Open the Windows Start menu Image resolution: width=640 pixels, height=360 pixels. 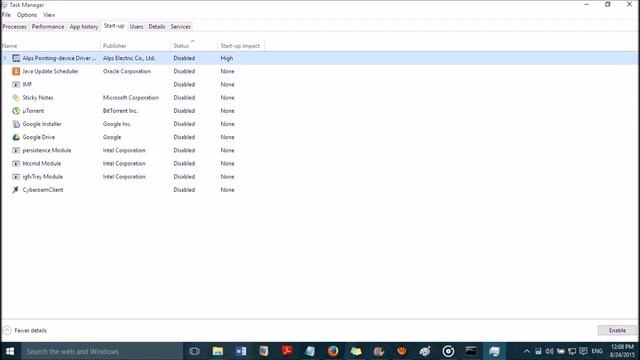click(10, 351)
